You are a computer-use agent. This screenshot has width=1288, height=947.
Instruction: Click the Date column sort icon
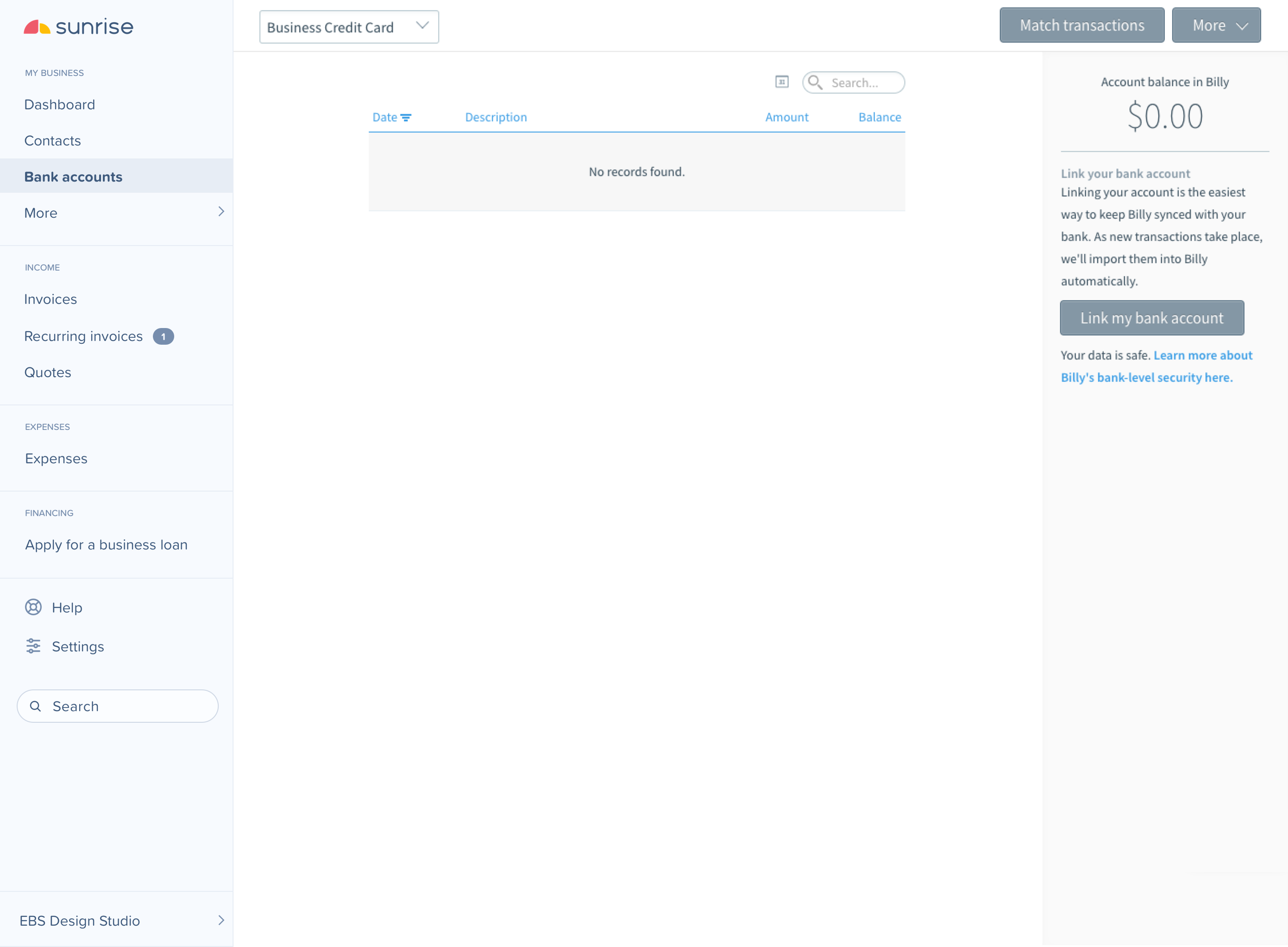click(x=406, y=118)
